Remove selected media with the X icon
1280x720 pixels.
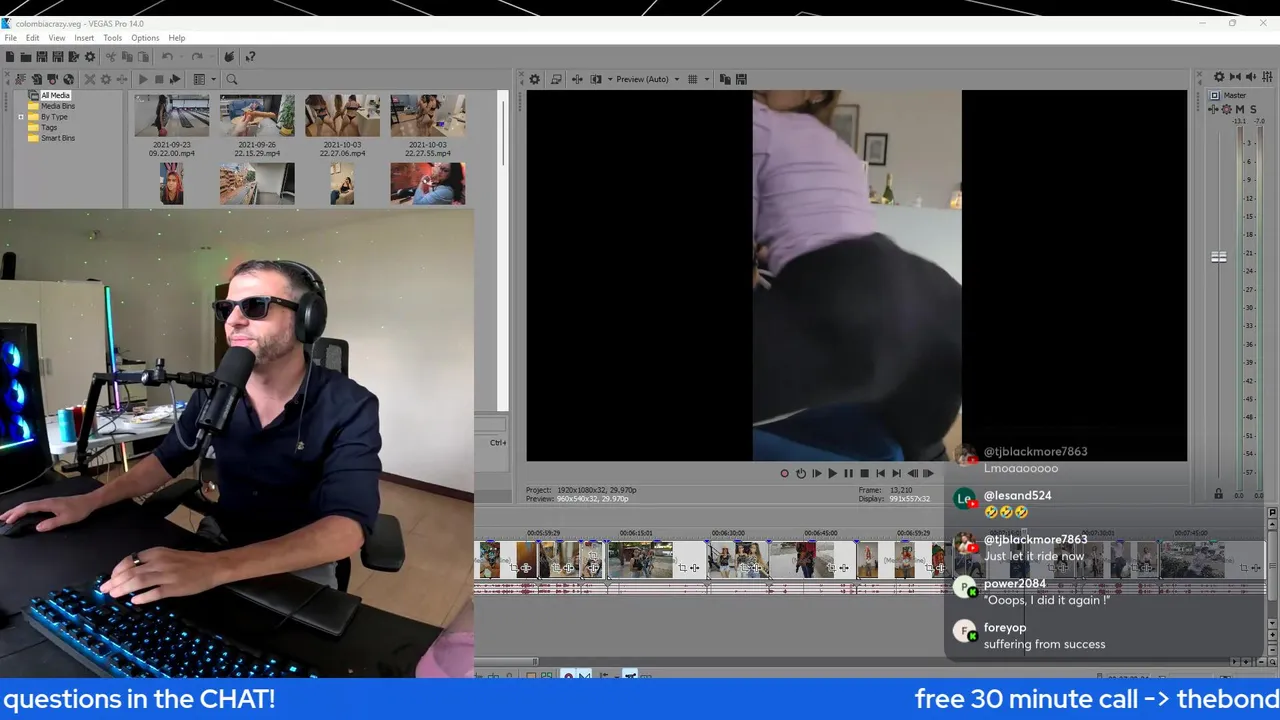[89, 79]
